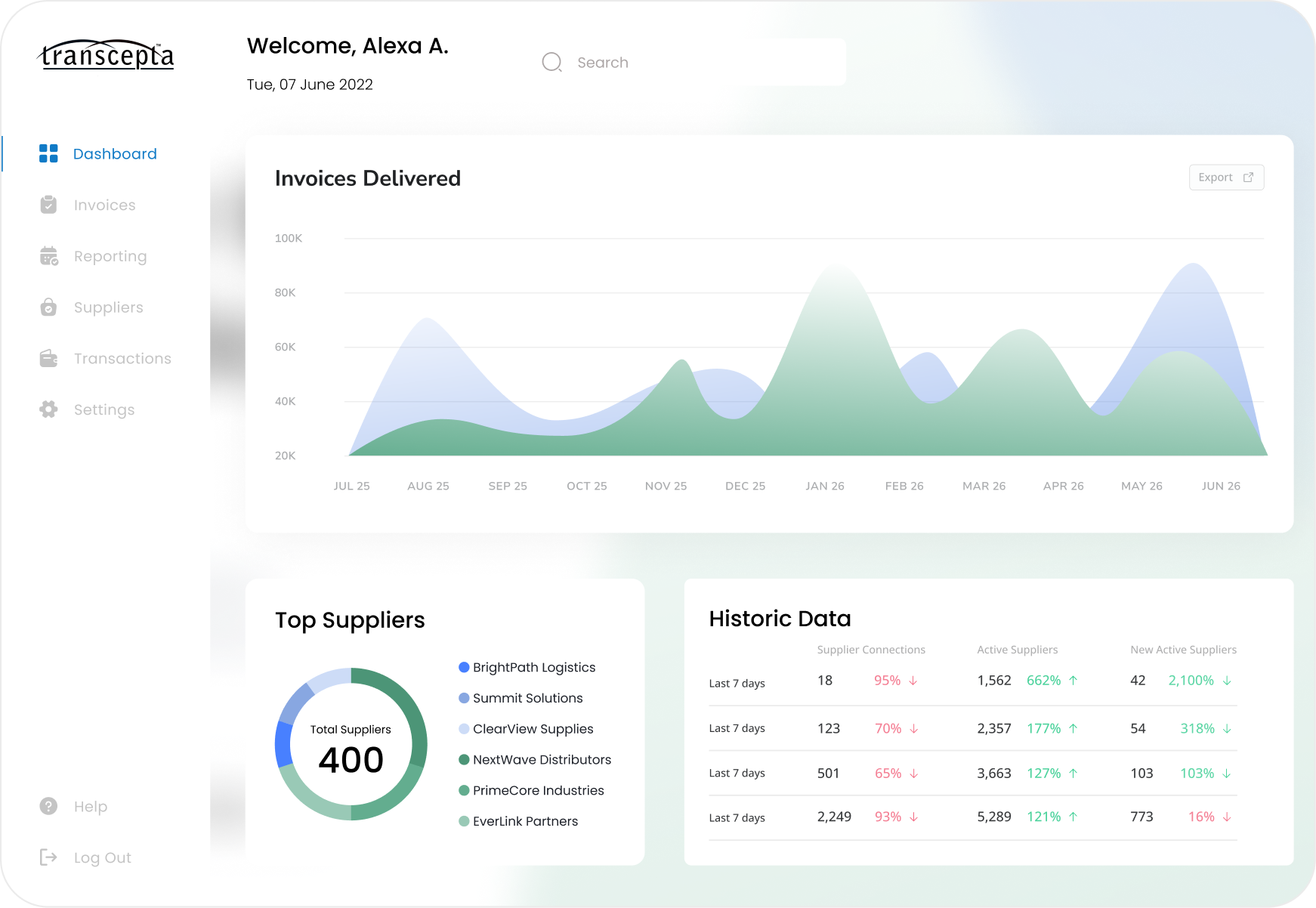Viewport: 1316px width, 908px height.
Task: Open the Invoices menu item
Action: (104, 205)
